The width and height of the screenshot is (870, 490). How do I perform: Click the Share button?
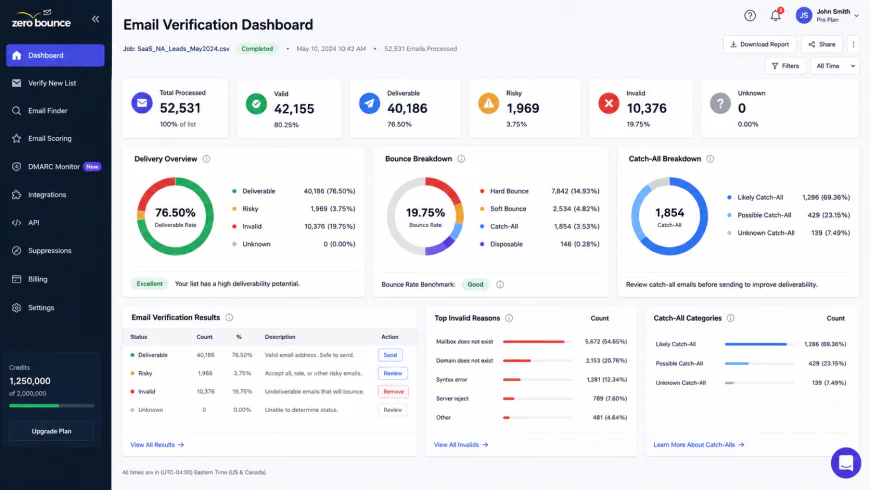click(x=822, y=44)
